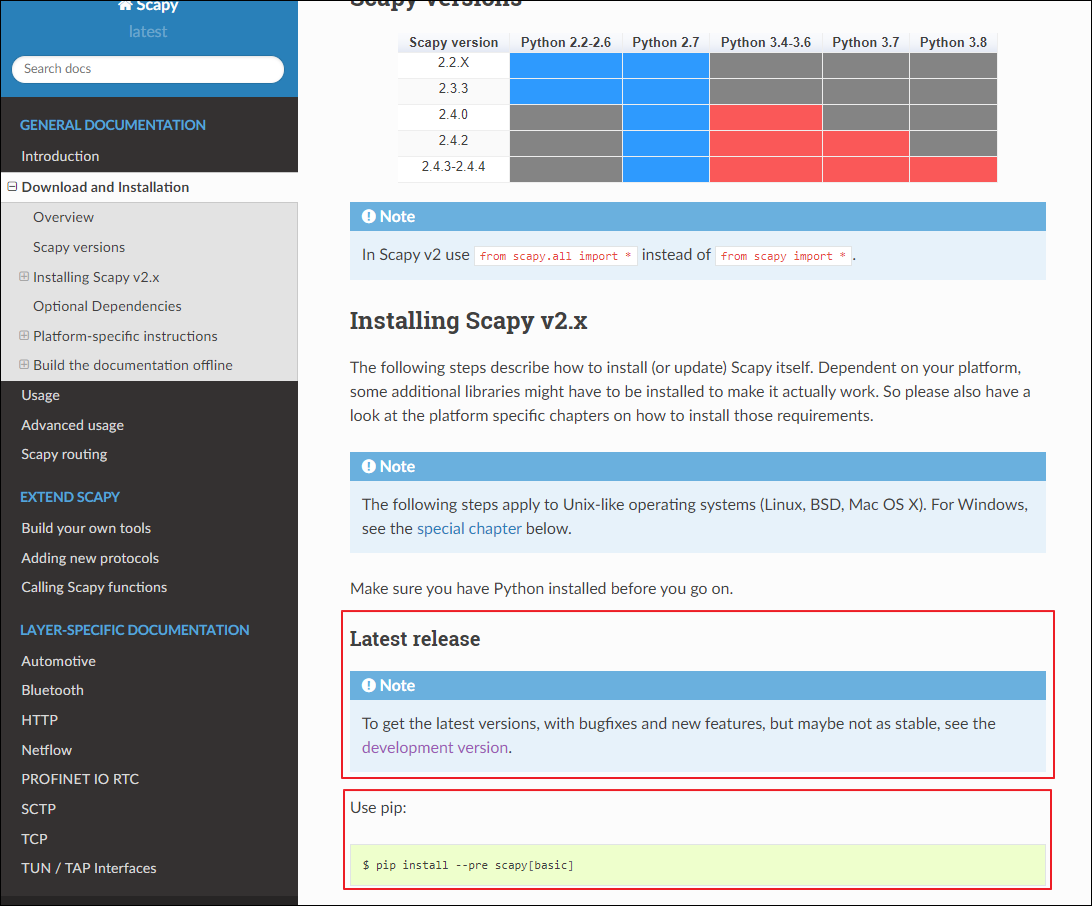1092x906 pixels.
Task: Open the Netflow layer documentation
Action: point(47,751)
